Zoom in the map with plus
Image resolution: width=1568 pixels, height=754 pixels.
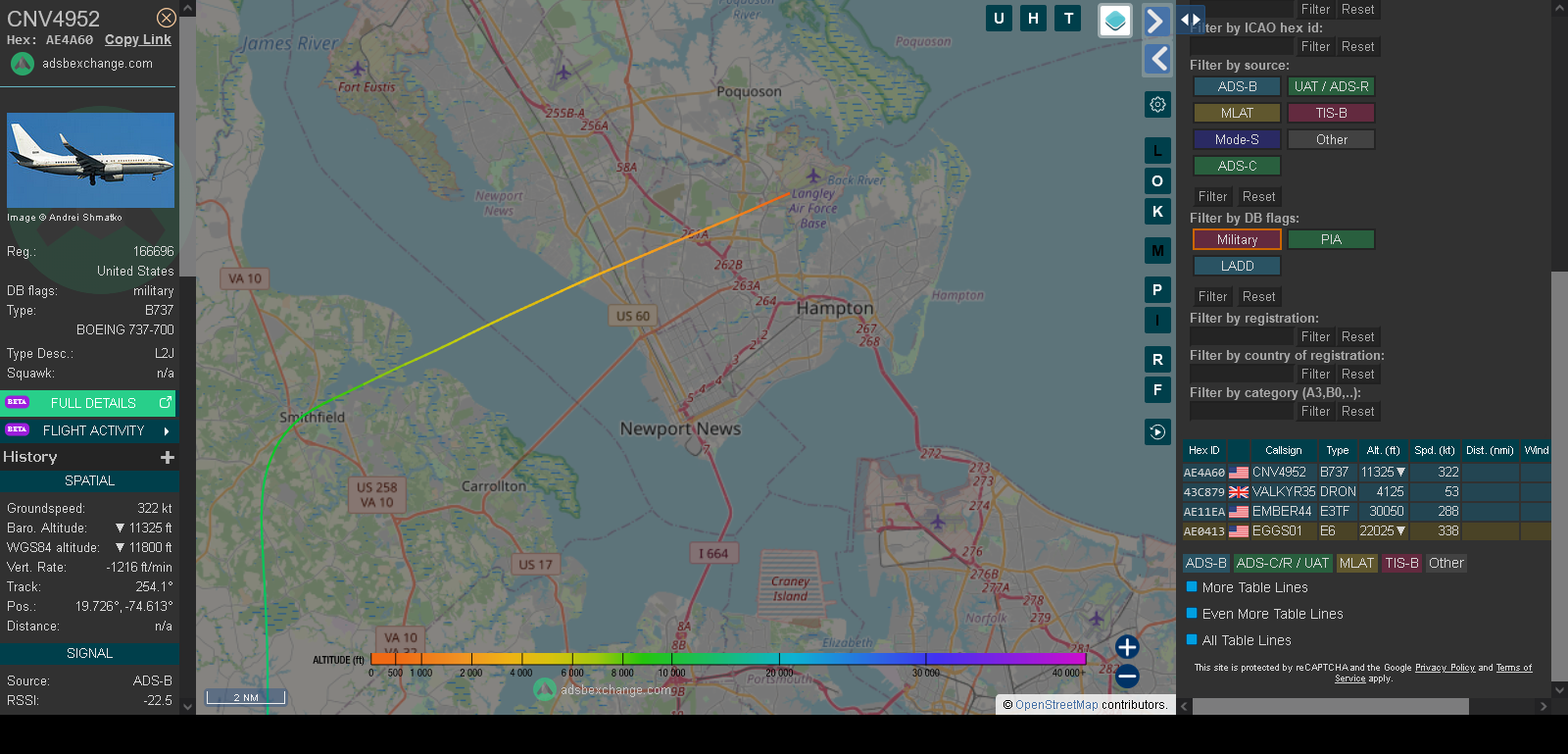coord(1127,647)
